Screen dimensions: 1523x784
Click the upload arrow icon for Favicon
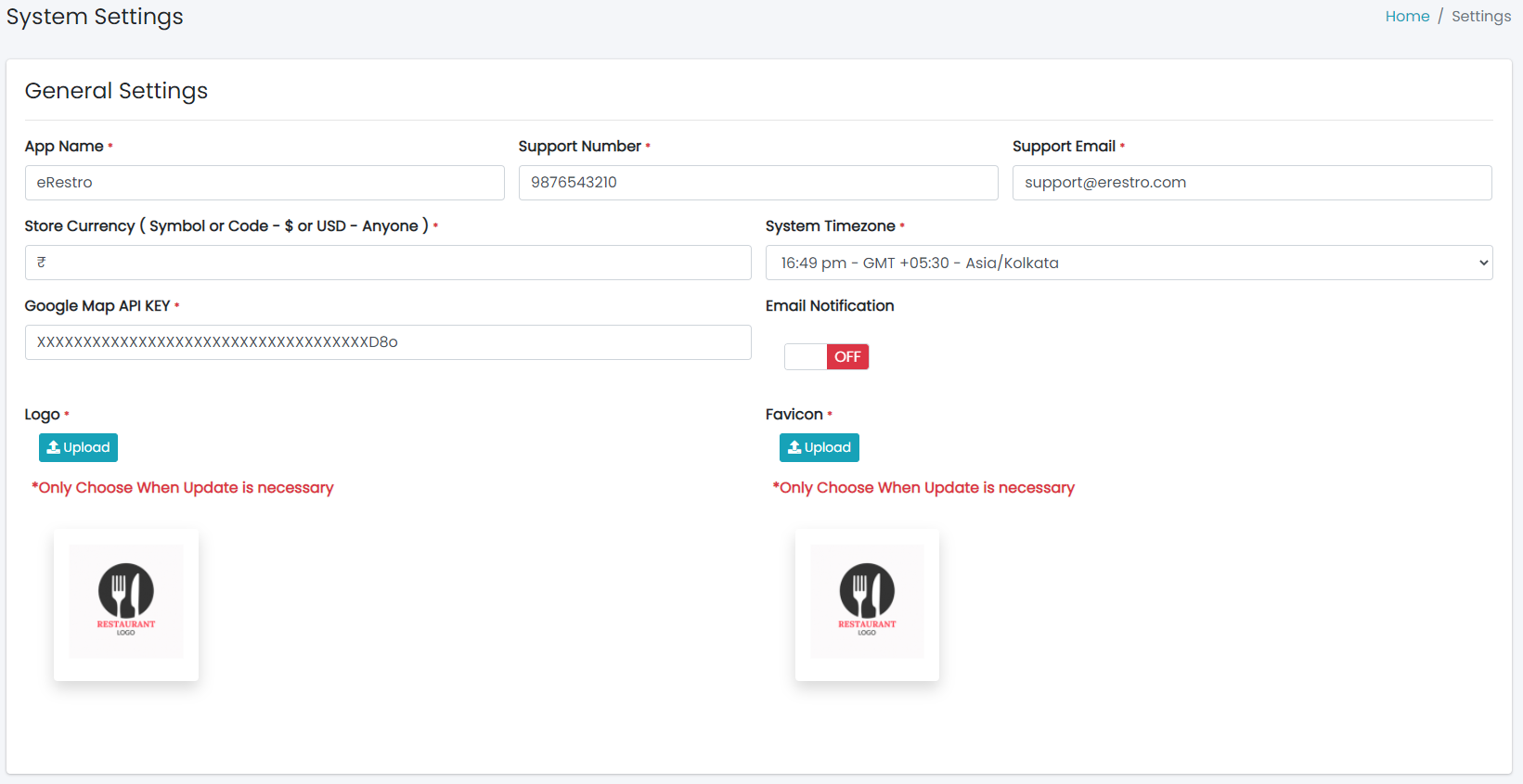[794, 447]
